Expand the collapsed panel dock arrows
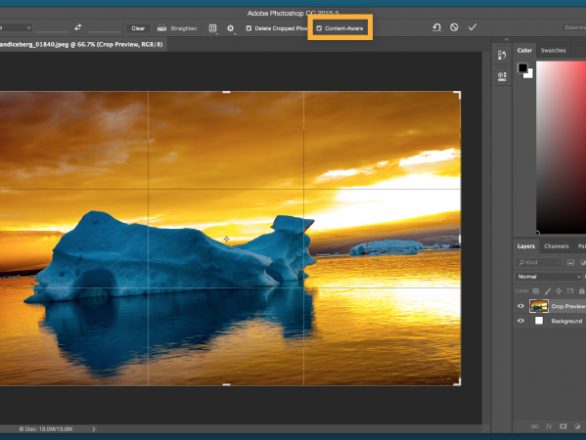This screenshot has height=440, width=586. click(x=506, y=39)
